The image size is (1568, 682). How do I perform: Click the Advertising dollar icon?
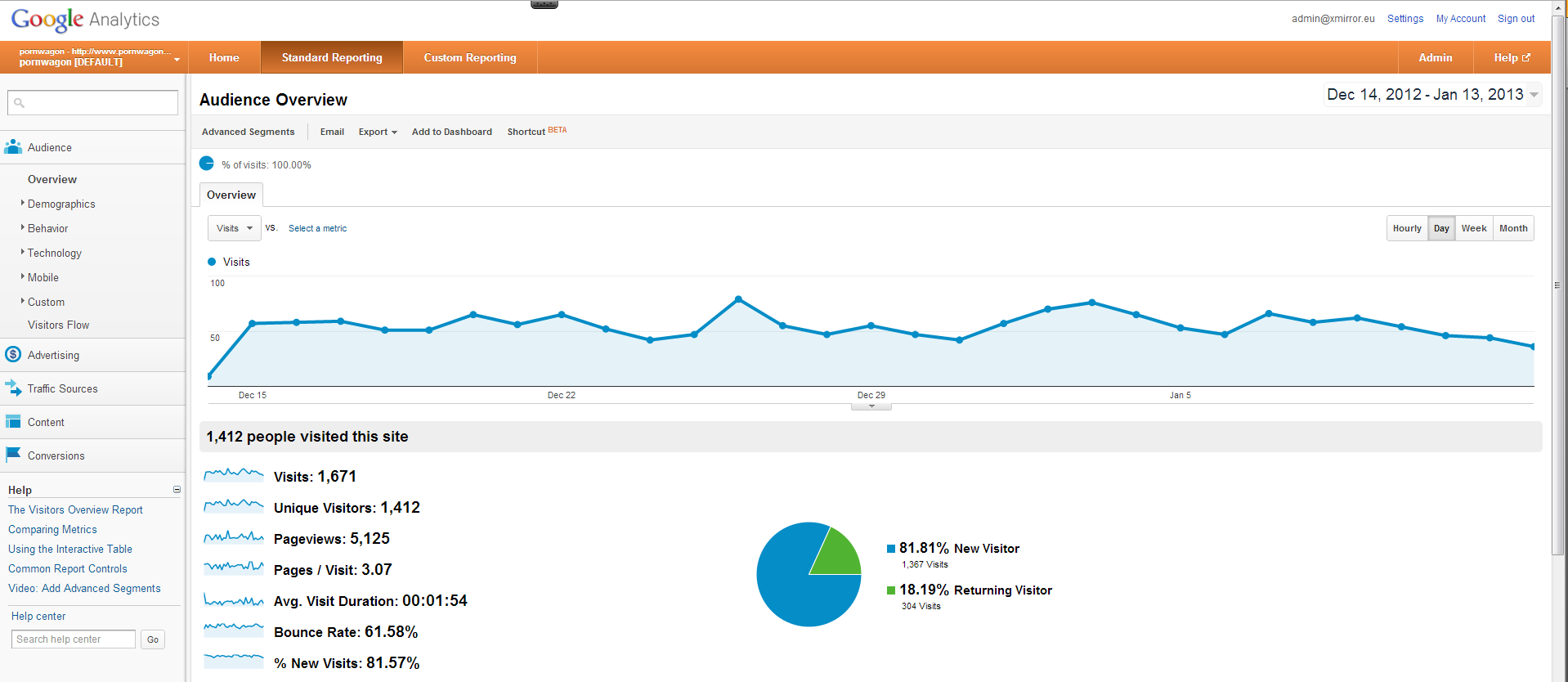click(13, 355)
